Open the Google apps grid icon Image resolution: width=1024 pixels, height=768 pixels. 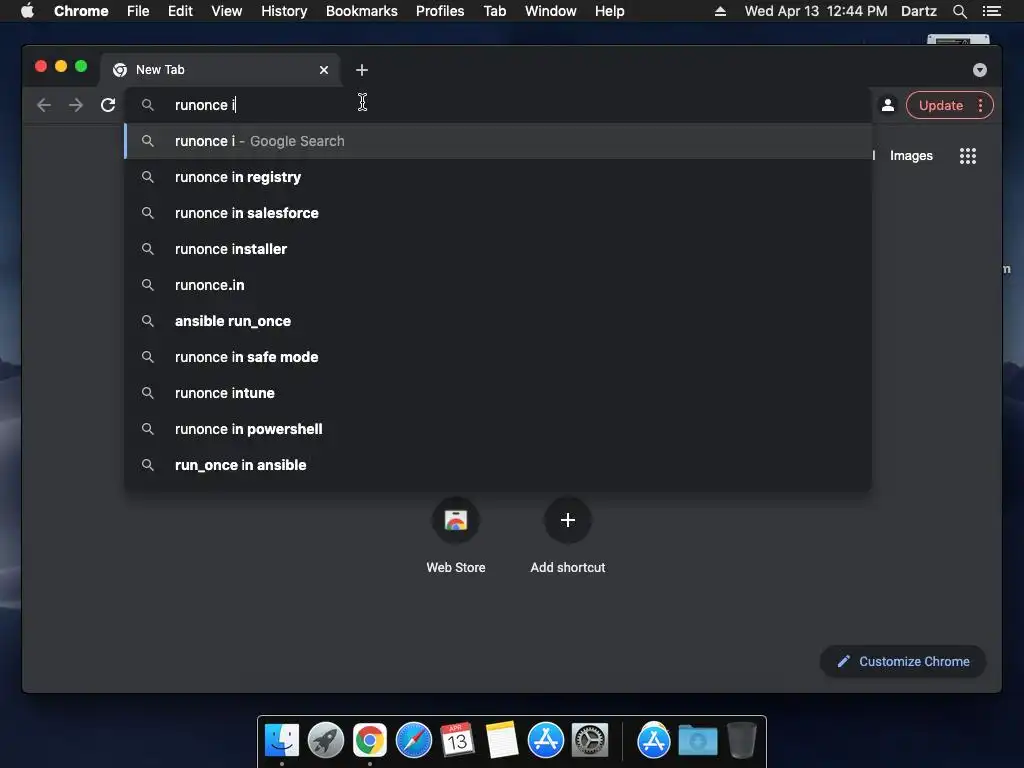point(968,155)
